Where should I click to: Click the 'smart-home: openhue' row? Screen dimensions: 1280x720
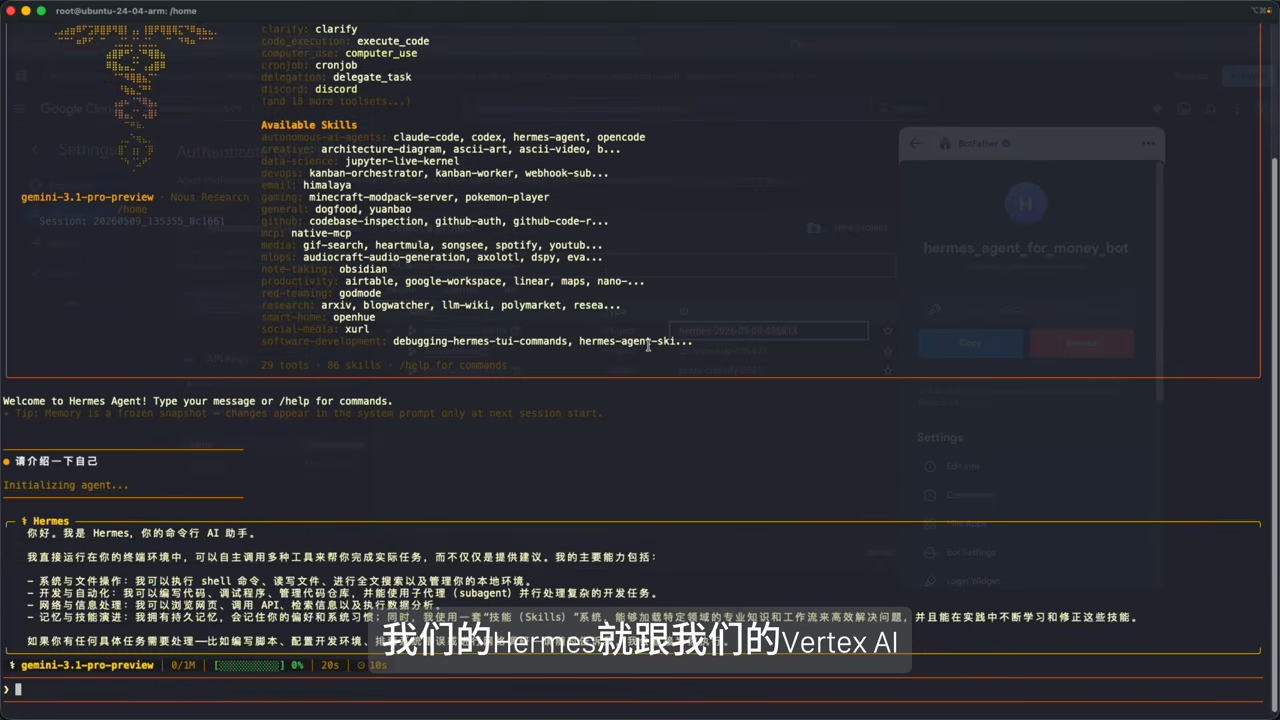[318, 317]
